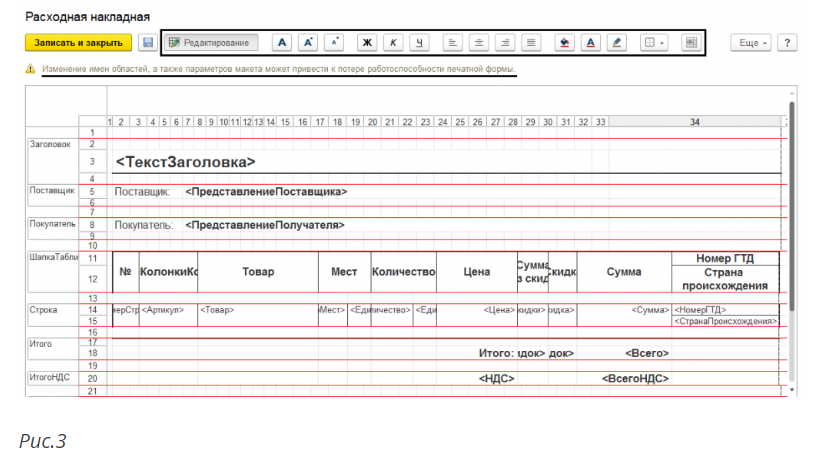Align text to the right
Screen dimensions: 827x468
(505, 43)
